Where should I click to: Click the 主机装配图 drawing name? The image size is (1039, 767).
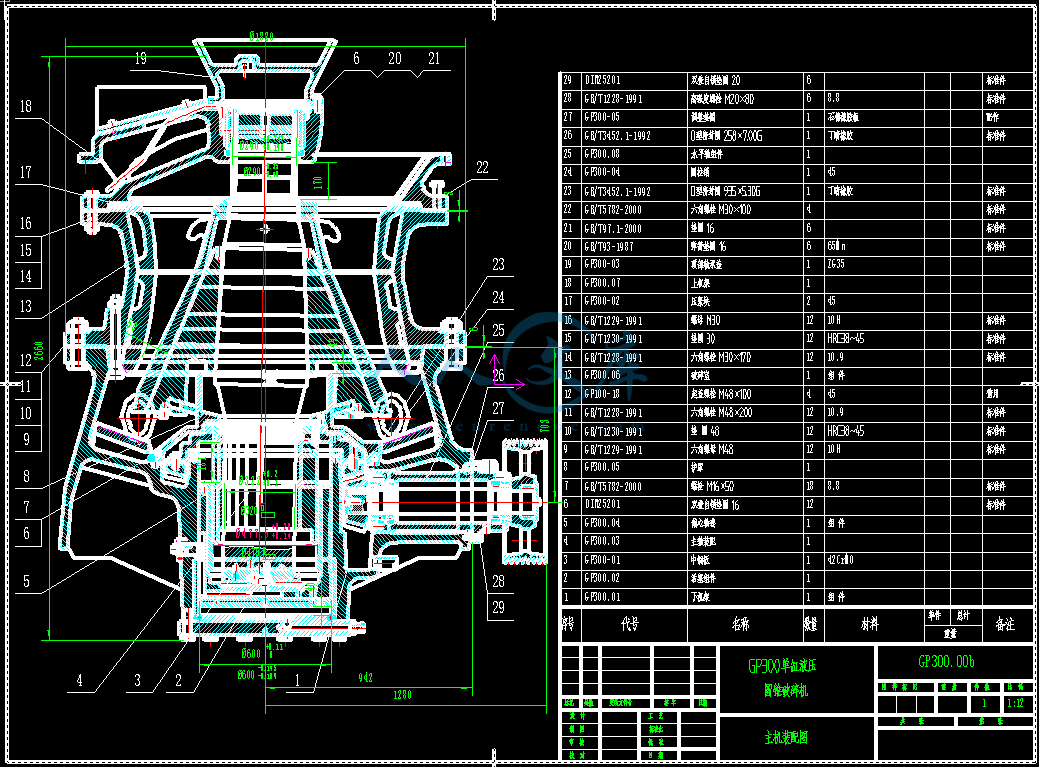(x=786, y=737)
